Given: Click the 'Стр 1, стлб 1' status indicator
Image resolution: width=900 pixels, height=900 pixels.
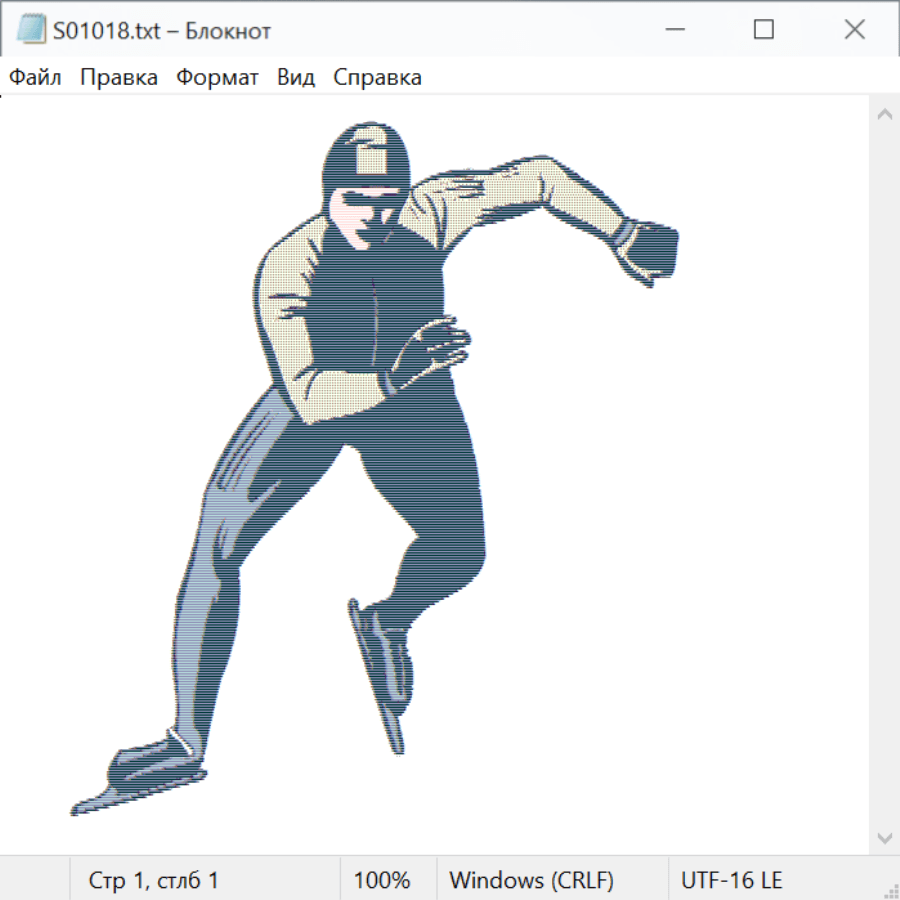Looking at the screenshot, I should (154, 880).
